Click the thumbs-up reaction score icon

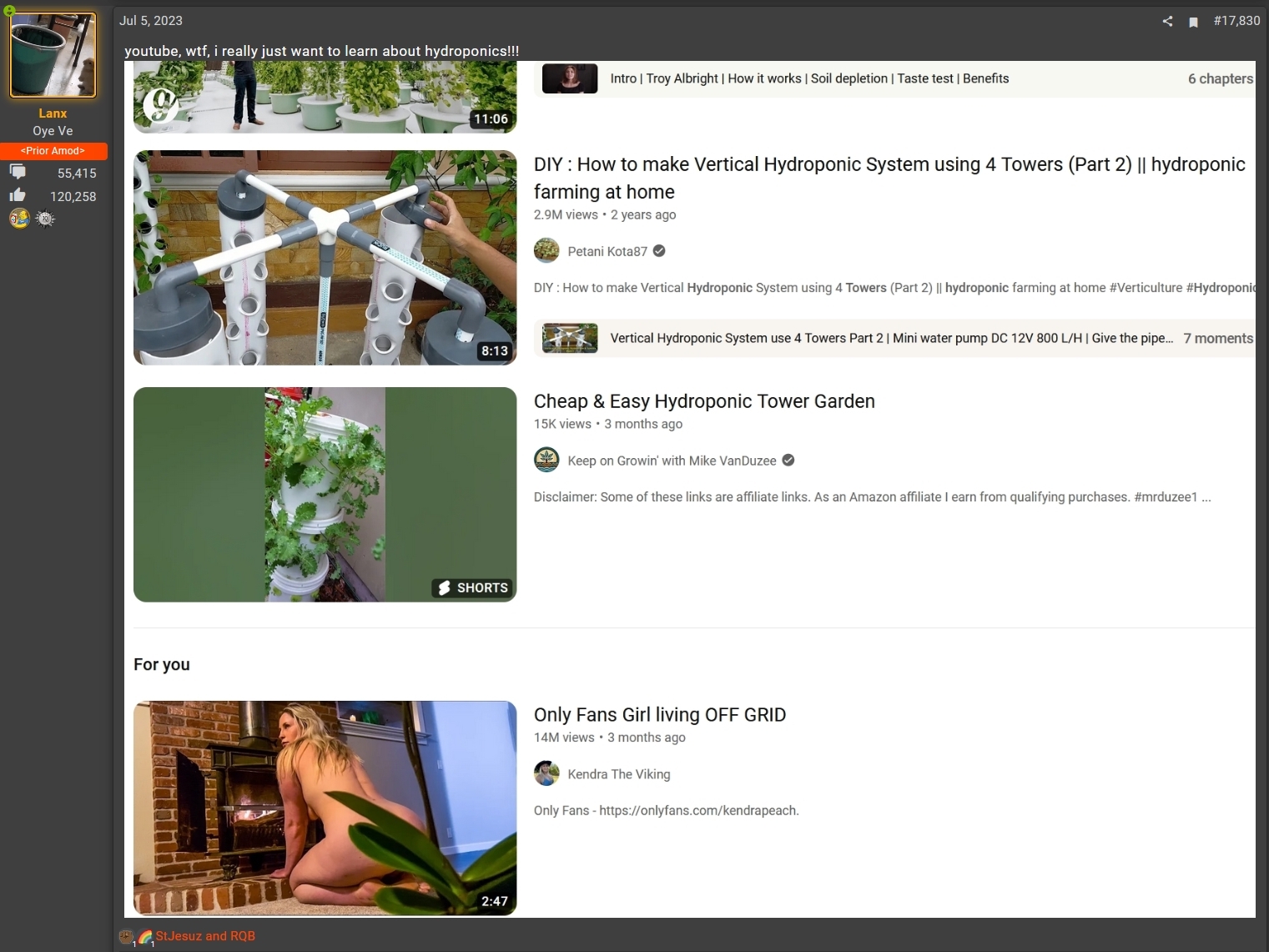coord(18,195)
